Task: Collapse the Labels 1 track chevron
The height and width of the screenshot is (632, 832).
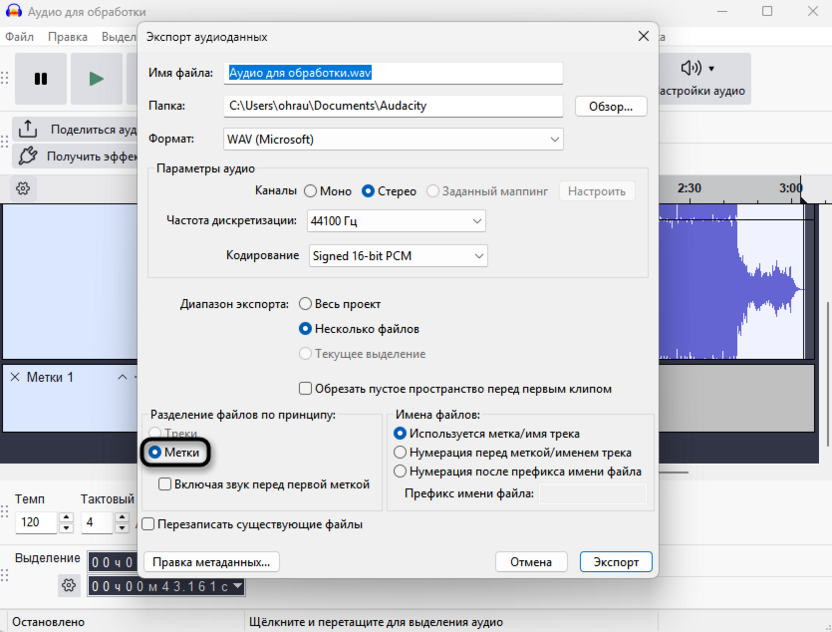Action: pos(123,377)
